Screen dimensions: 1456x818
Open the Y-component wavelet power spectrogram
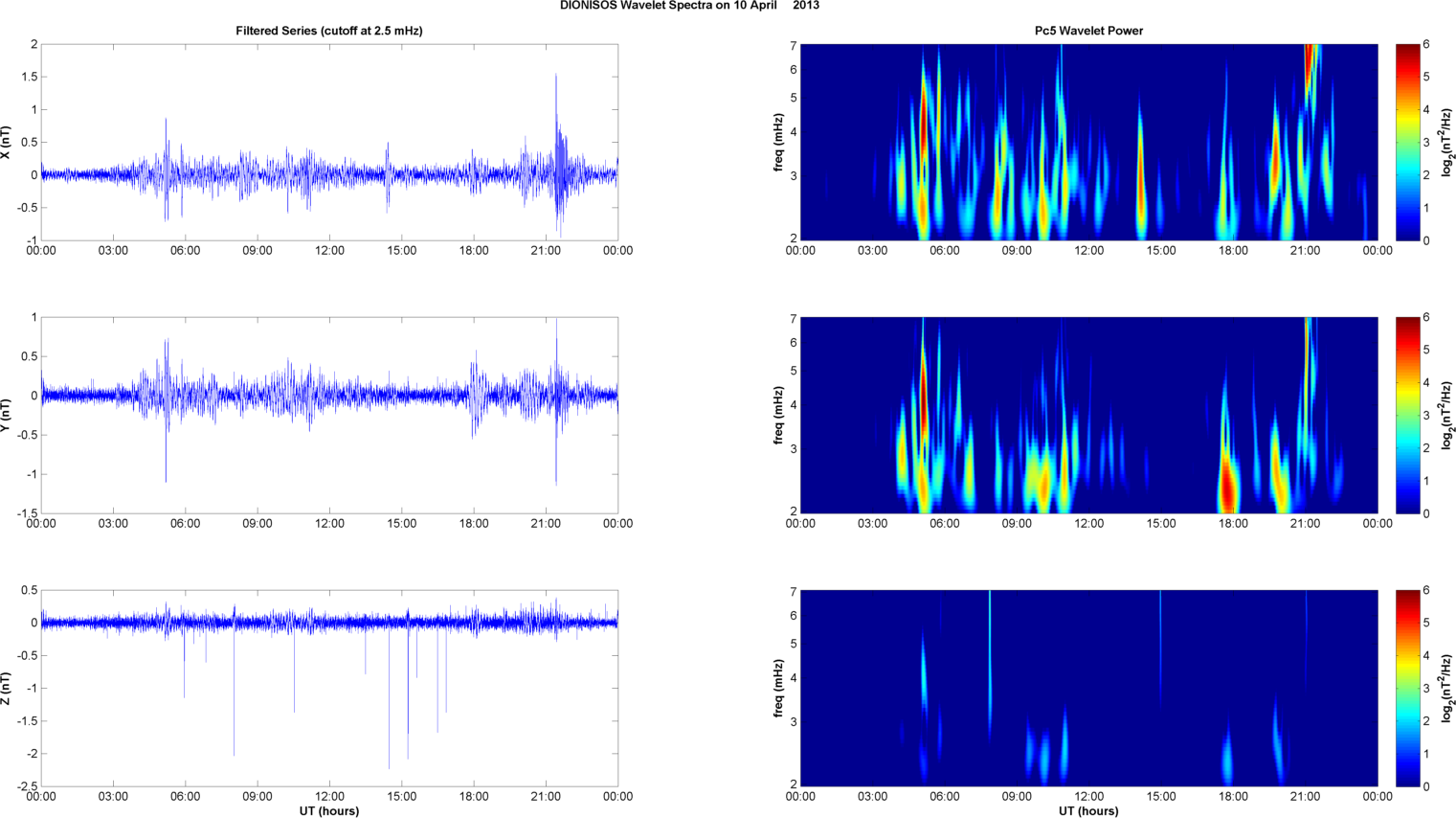tap(1088, 416)
